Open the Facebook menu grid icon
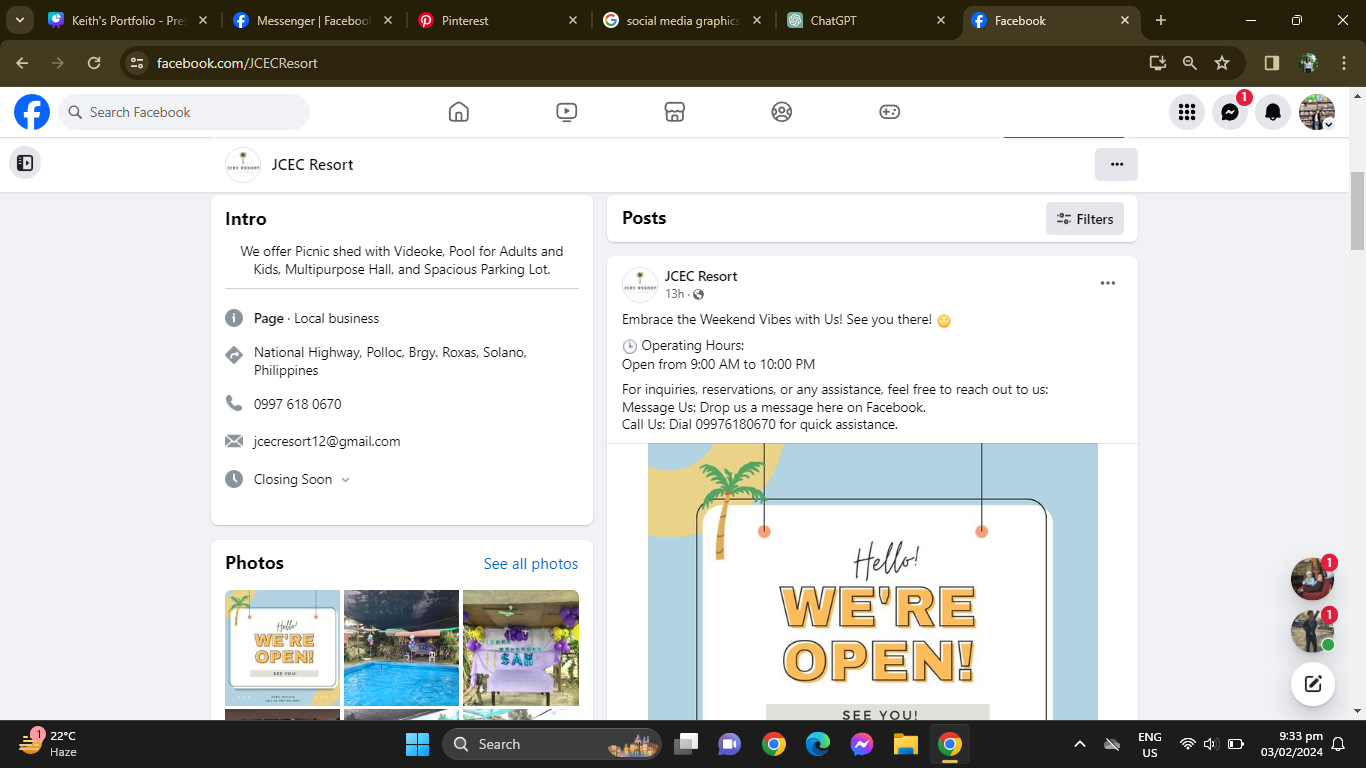Screen dimensions: 1366x768 (x=1187, y=112)
